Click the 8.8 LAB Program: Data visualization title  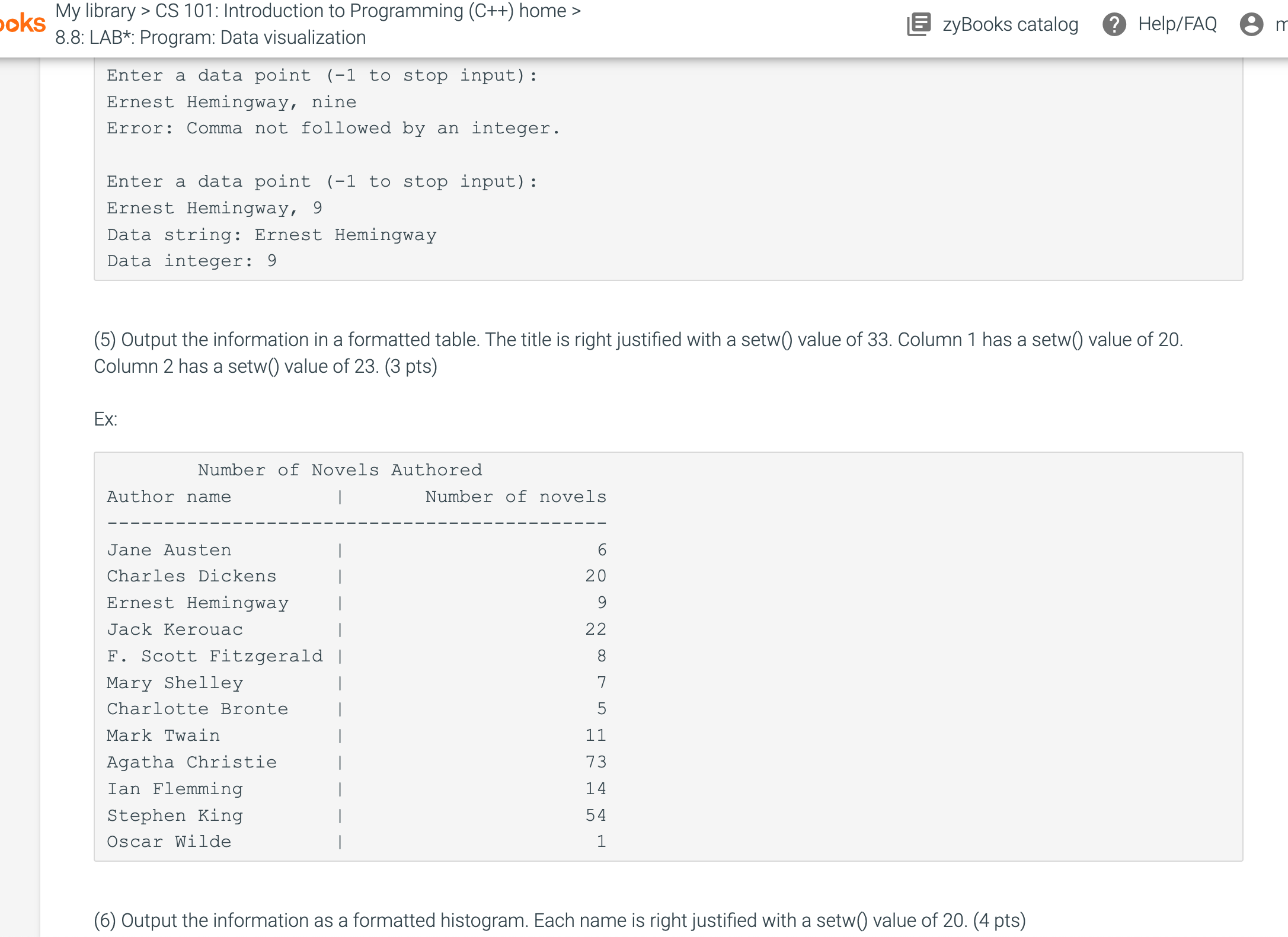[210, 37]
